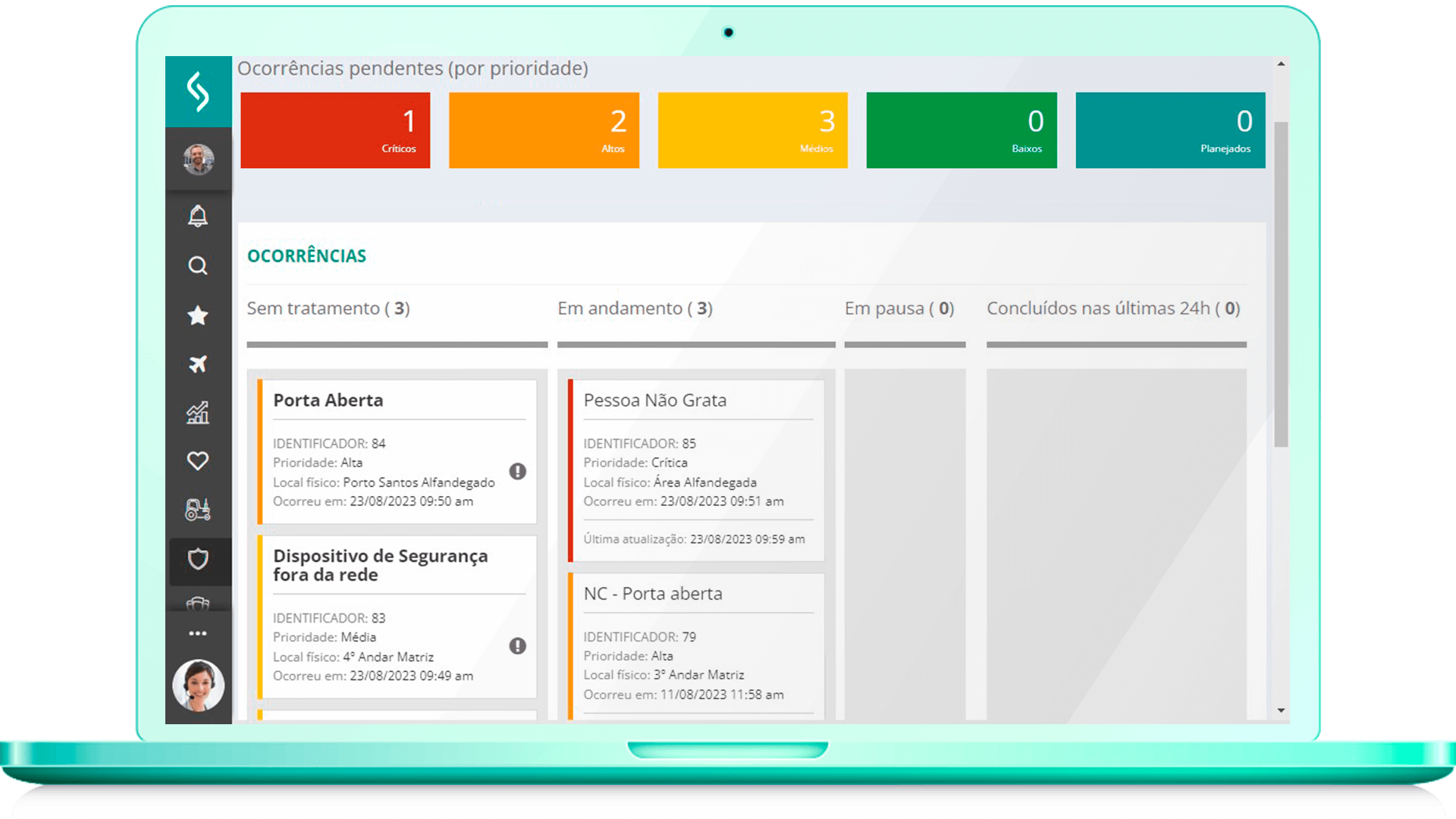Click IDENTIFICADOR: 79 text

click(639, 637)
